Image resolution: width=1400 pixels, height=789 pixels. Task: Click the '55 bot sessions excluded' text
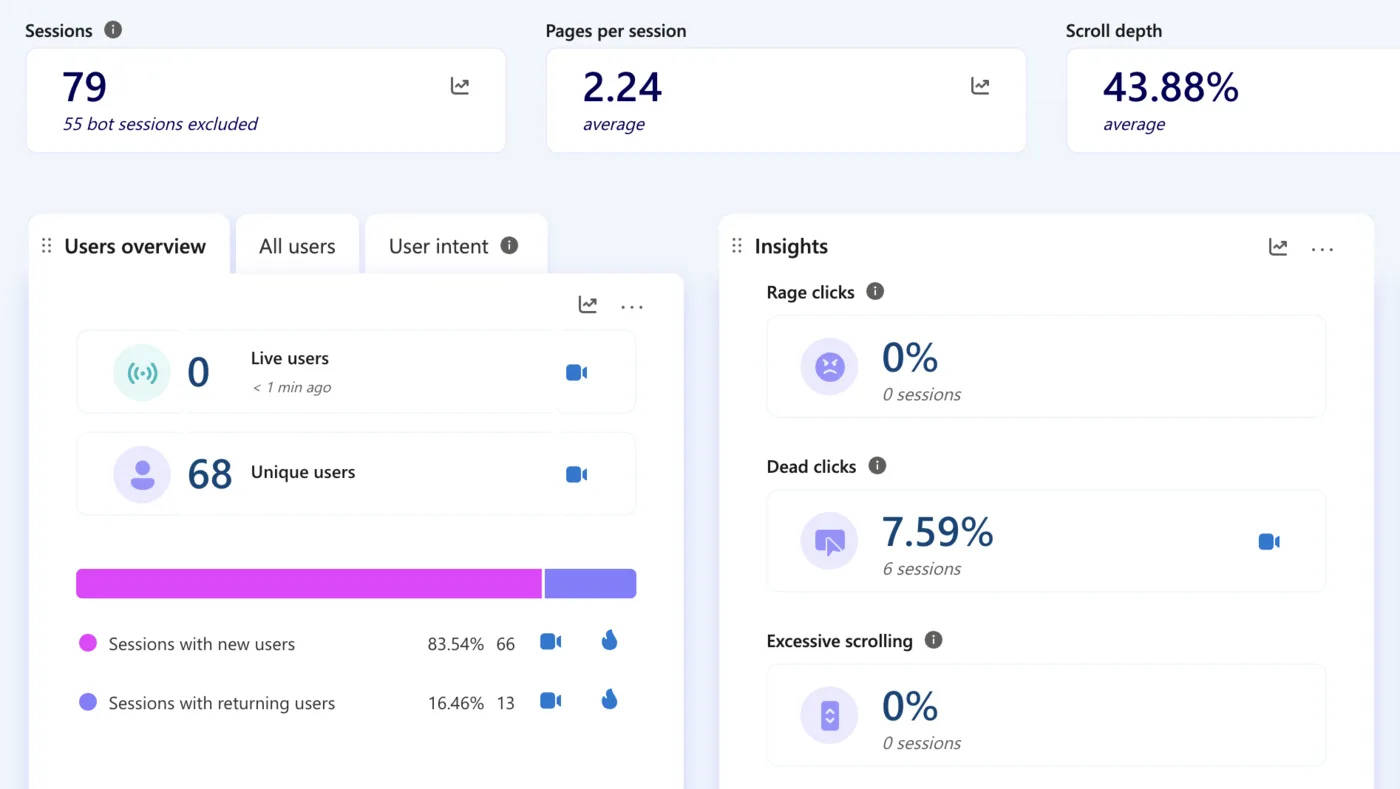(x=160, y=124)
